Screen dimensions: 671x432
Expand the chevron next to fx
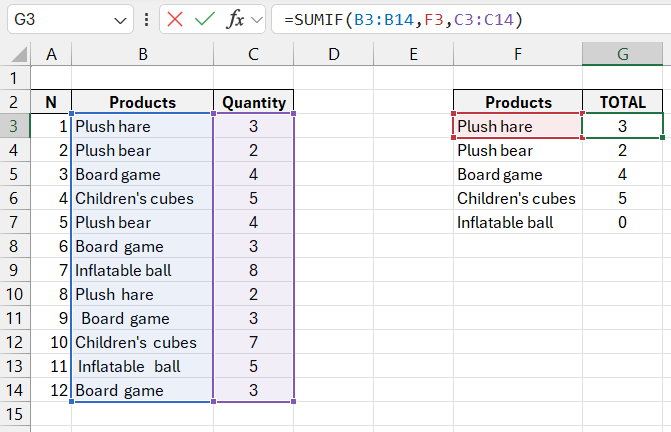tap(257, 20)
